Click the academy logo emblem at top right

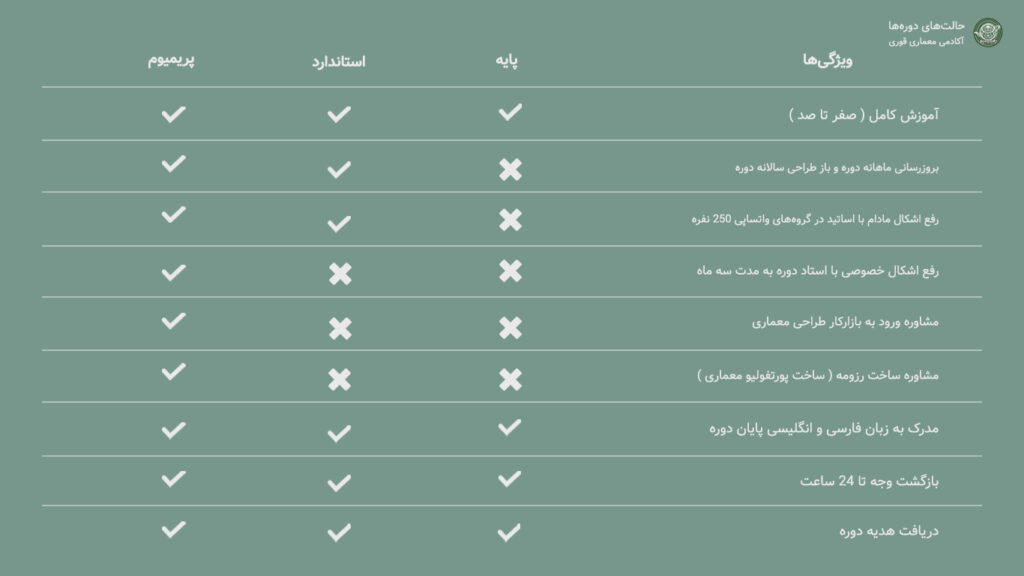click(987, 33)
